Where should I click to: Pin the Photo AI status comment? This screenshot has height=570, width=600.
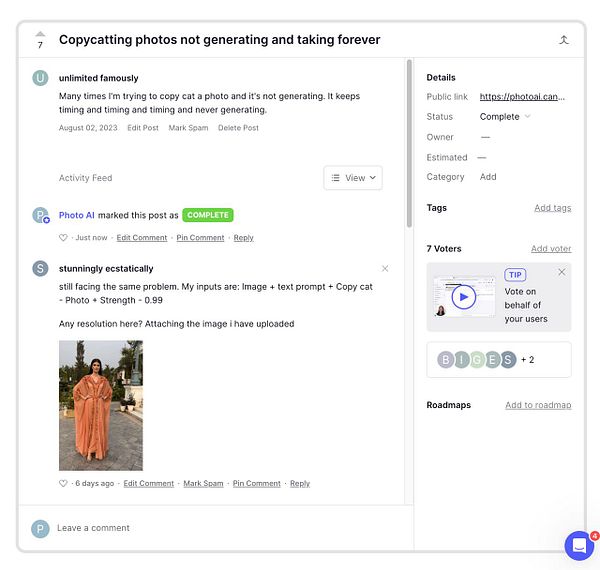pyautogui.click(x=200, y=238)
